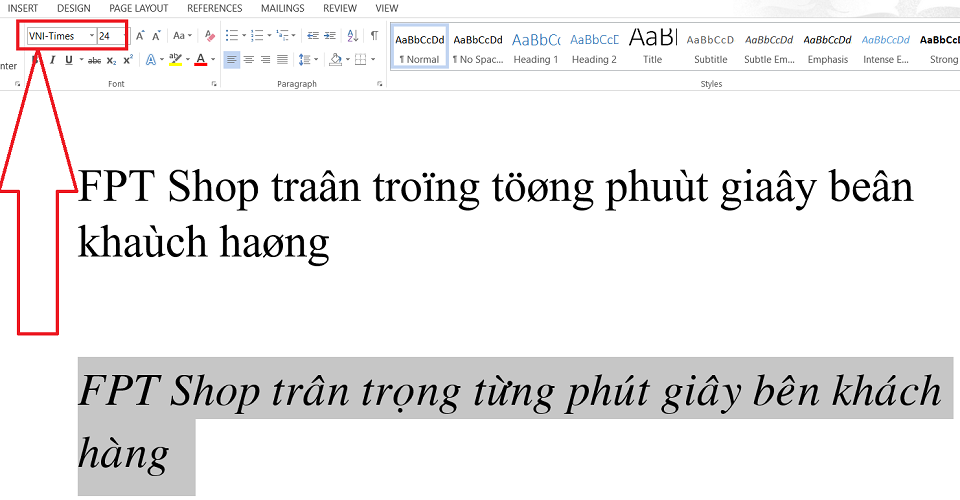Image resolution: width=960 pixels, height=500 pixels.
Task: Center the paragraph text
Action: point(249,59)
